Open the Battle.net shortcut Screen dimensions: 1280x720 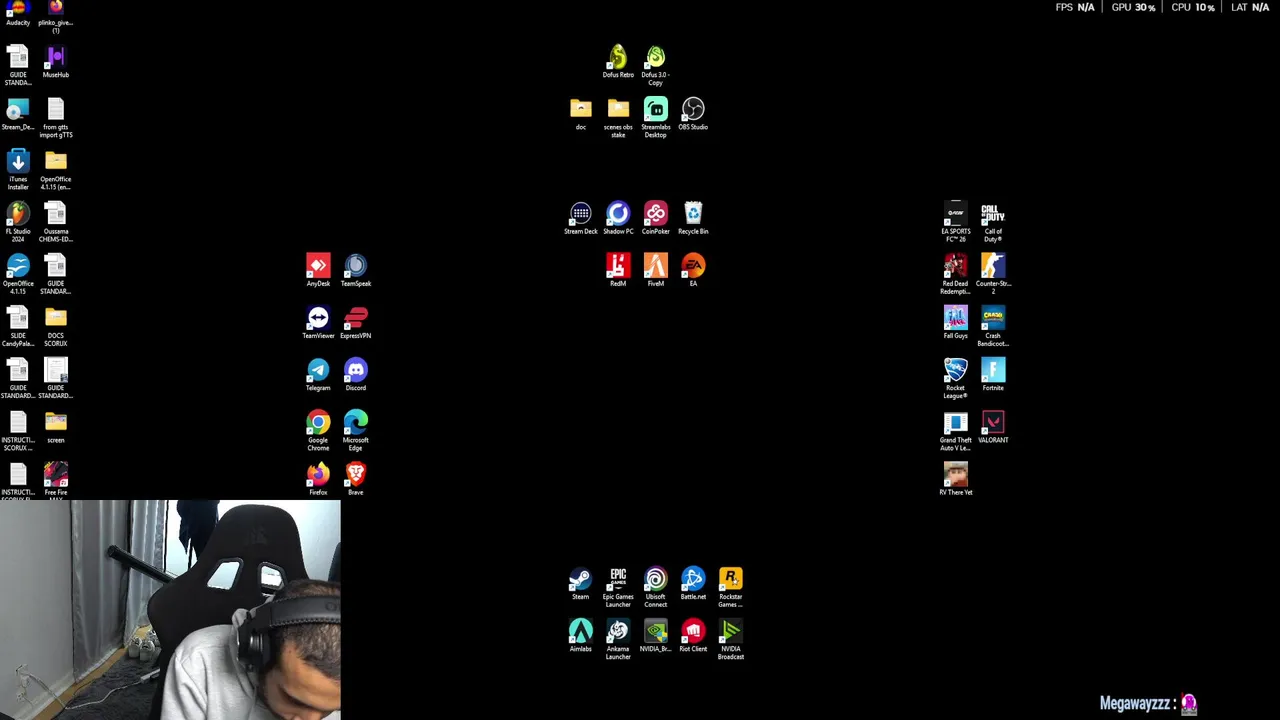pyautogui.click(x=693, y=584)
